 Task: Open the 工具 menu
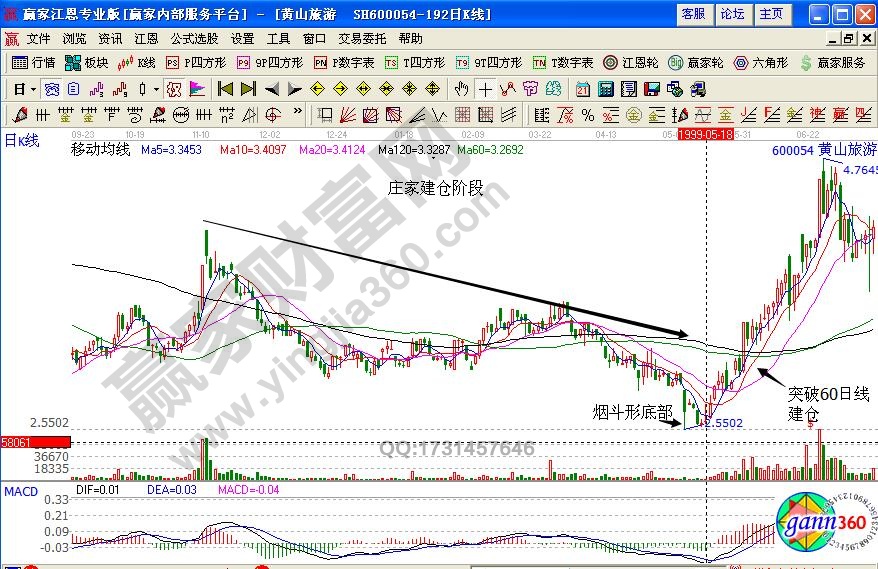tap(278, 39)
